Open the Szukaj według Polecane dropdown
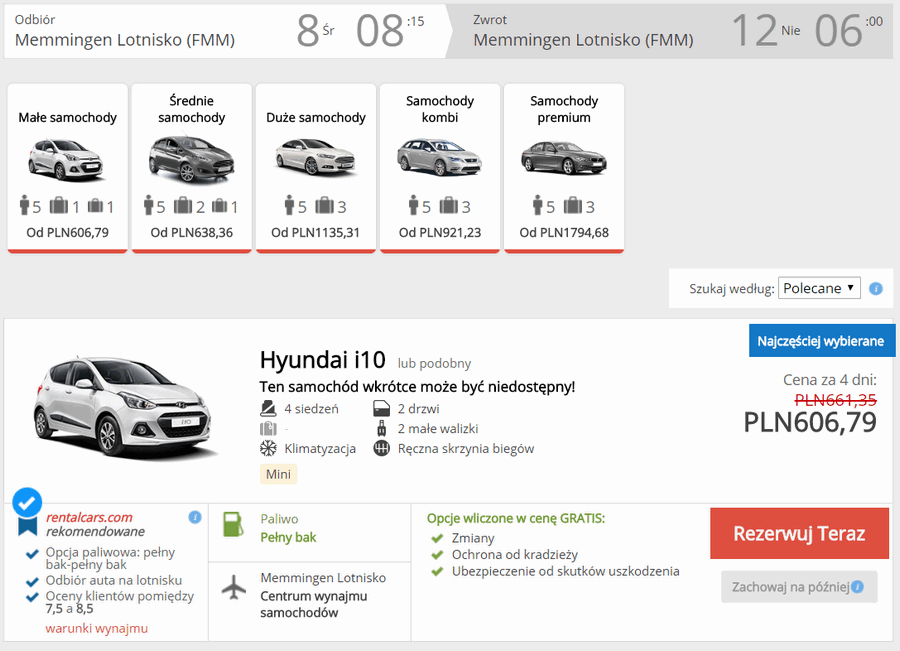 coord(819,288)
